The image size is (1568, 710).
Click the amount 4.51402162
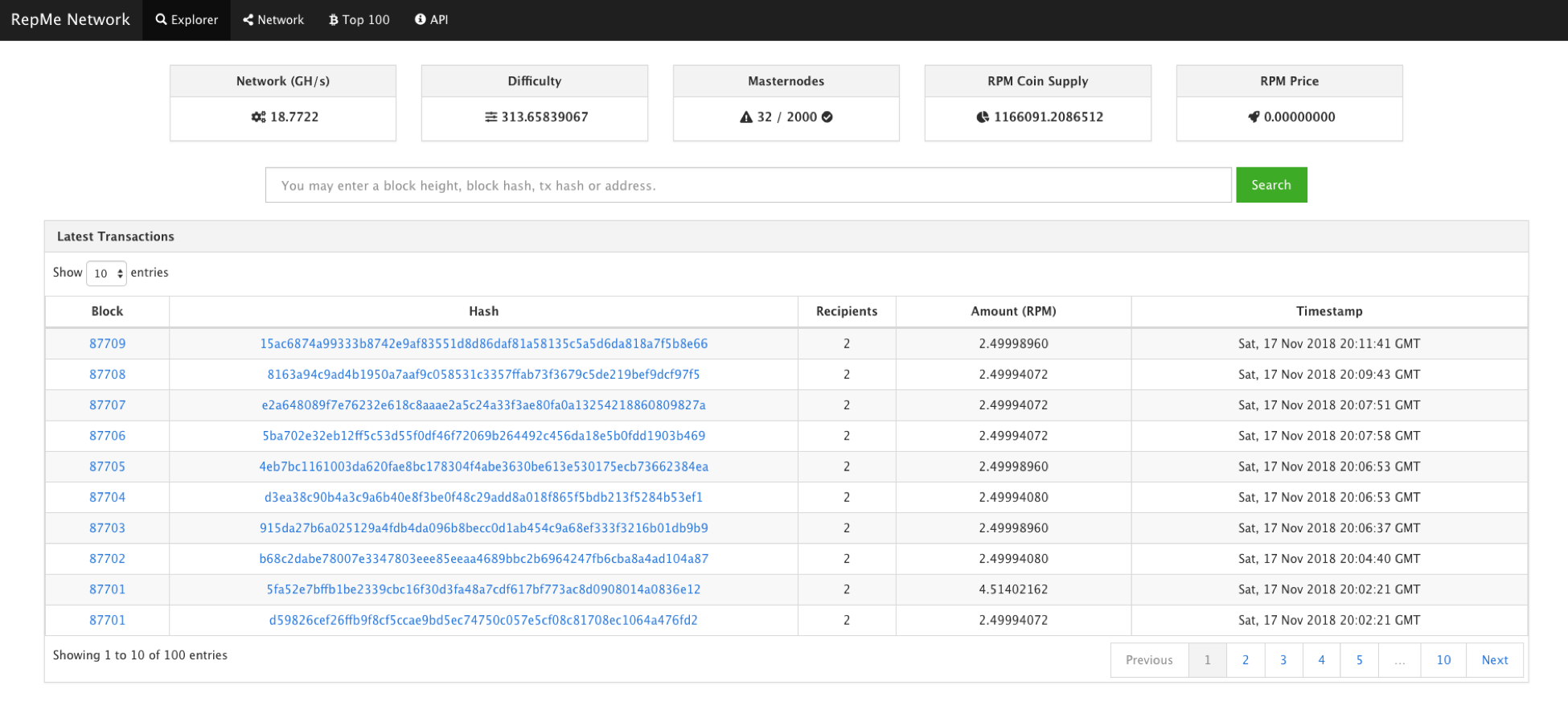1013,589
